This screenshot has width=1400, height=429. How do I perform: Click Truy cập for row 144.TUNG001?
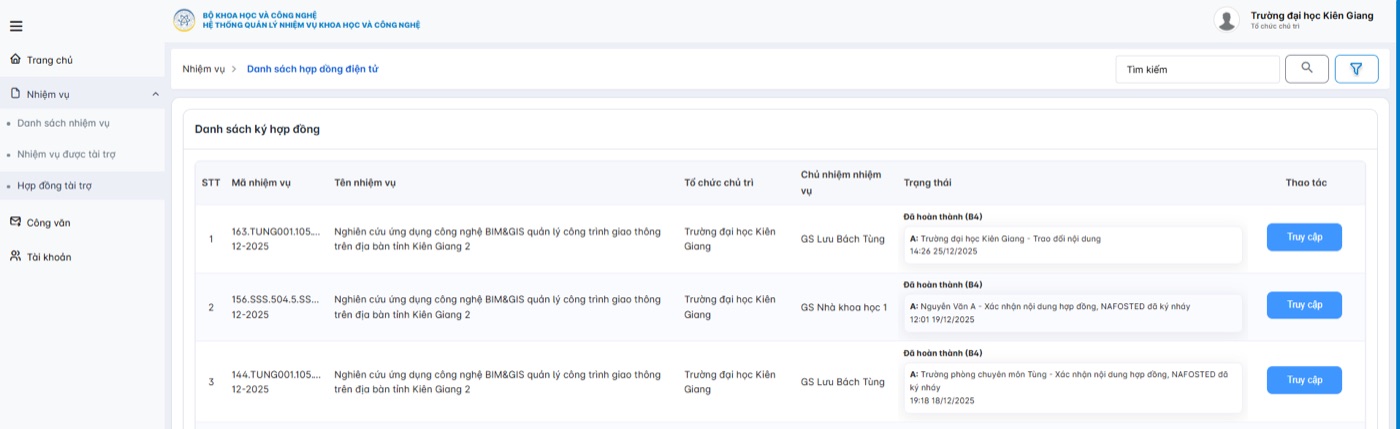click(x=1304, y=380)
